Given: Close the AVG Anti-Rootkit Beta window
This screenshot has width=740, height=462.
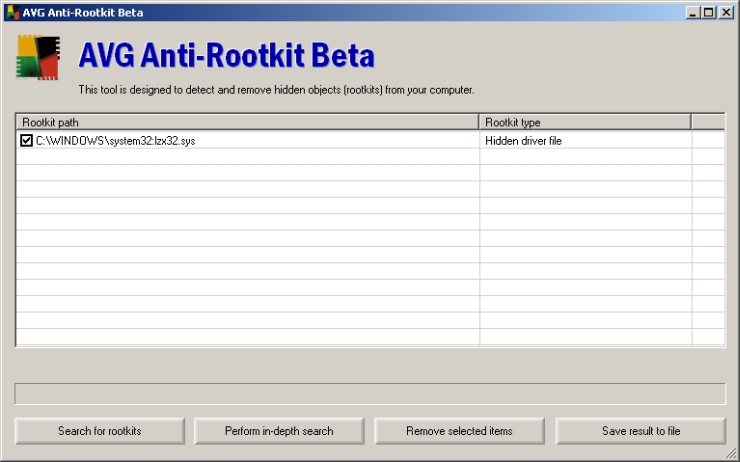Looking at the screenshot, I should pyautogui.click(x=725, y=12).
